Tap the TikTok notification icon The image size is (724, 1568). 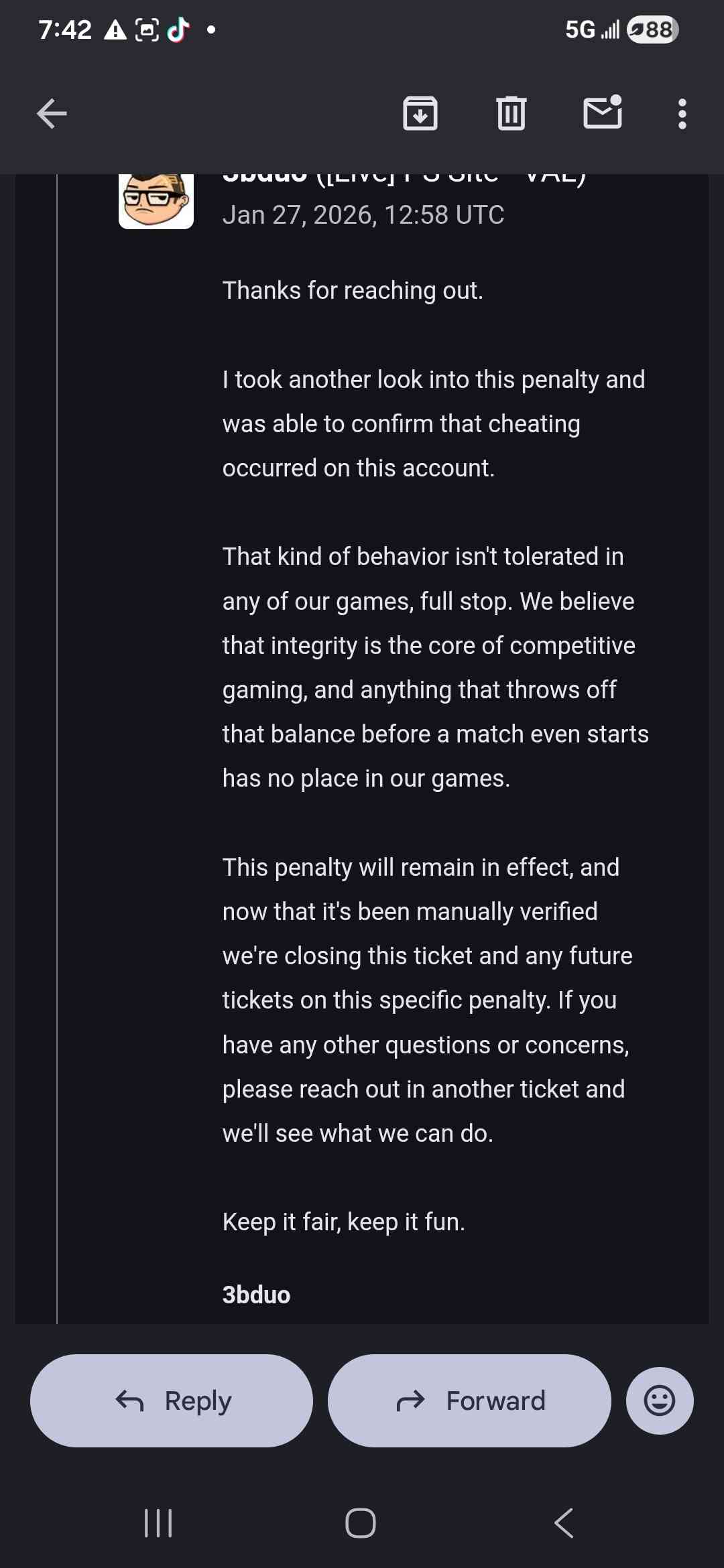pyautogui.click(x=178, y=29)
